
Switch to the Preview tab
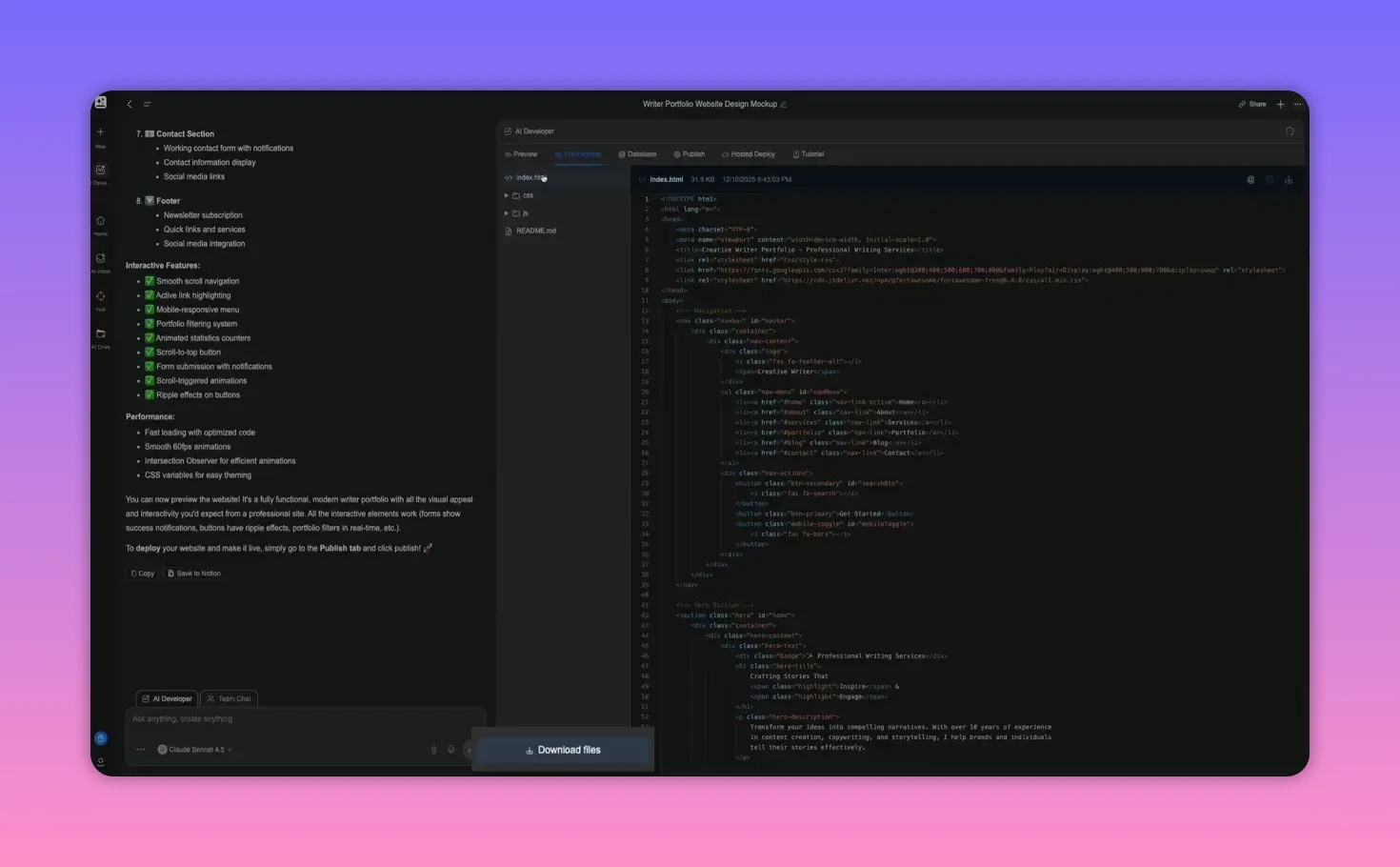(x=521, y=154)
